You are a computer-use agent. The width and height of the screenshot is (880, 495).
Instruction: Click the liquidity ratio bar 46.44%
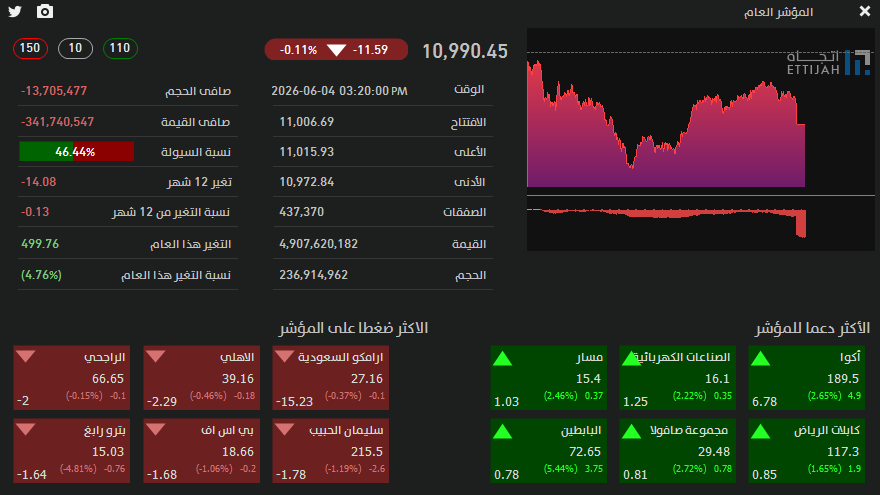[x=76, y=152]
